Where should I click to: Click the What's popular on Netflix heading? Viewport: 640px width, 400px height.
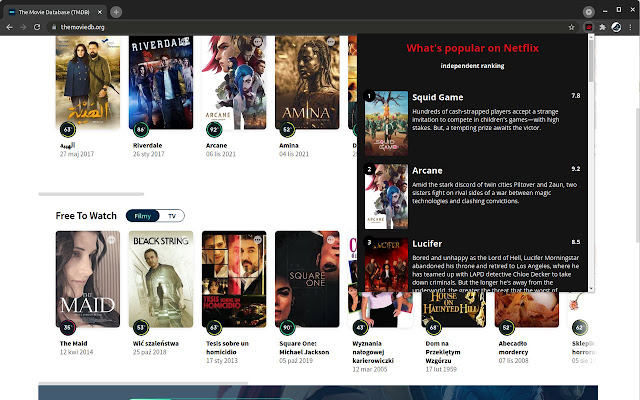click(472, 48)
